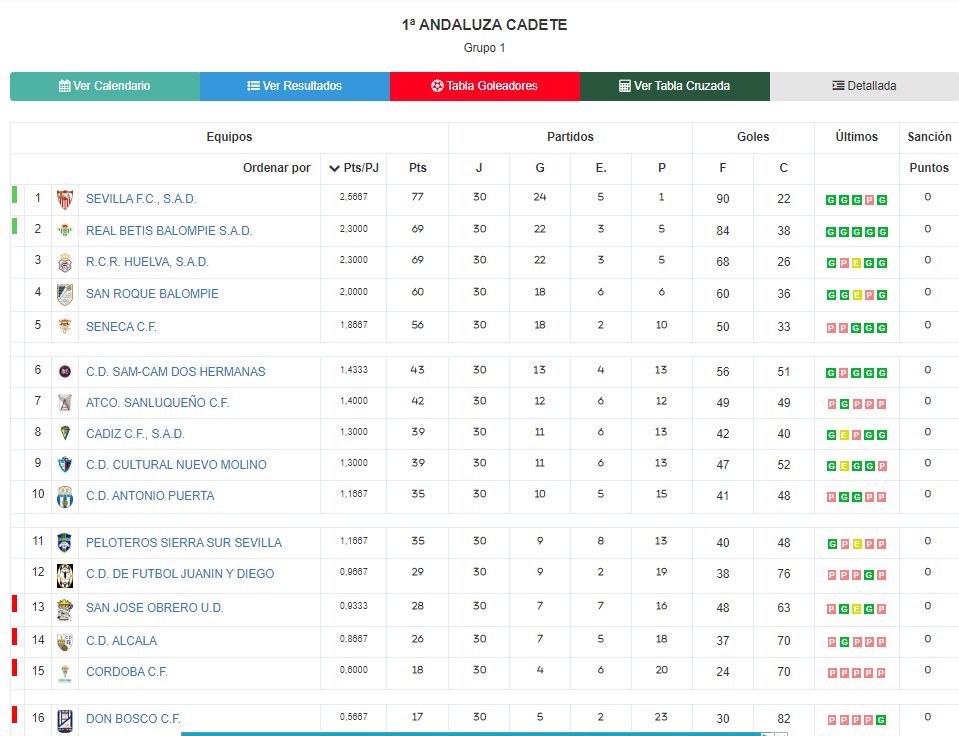
Task: Open REAL BETIS BALOMPIE S.A.D. link
Action: 169,231
